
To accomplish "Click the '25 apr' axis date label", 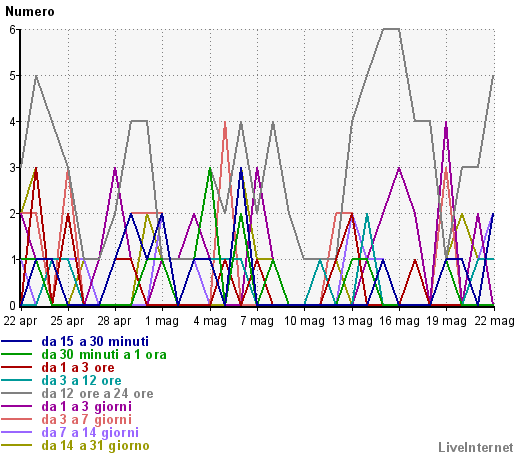I will point(67,321).
